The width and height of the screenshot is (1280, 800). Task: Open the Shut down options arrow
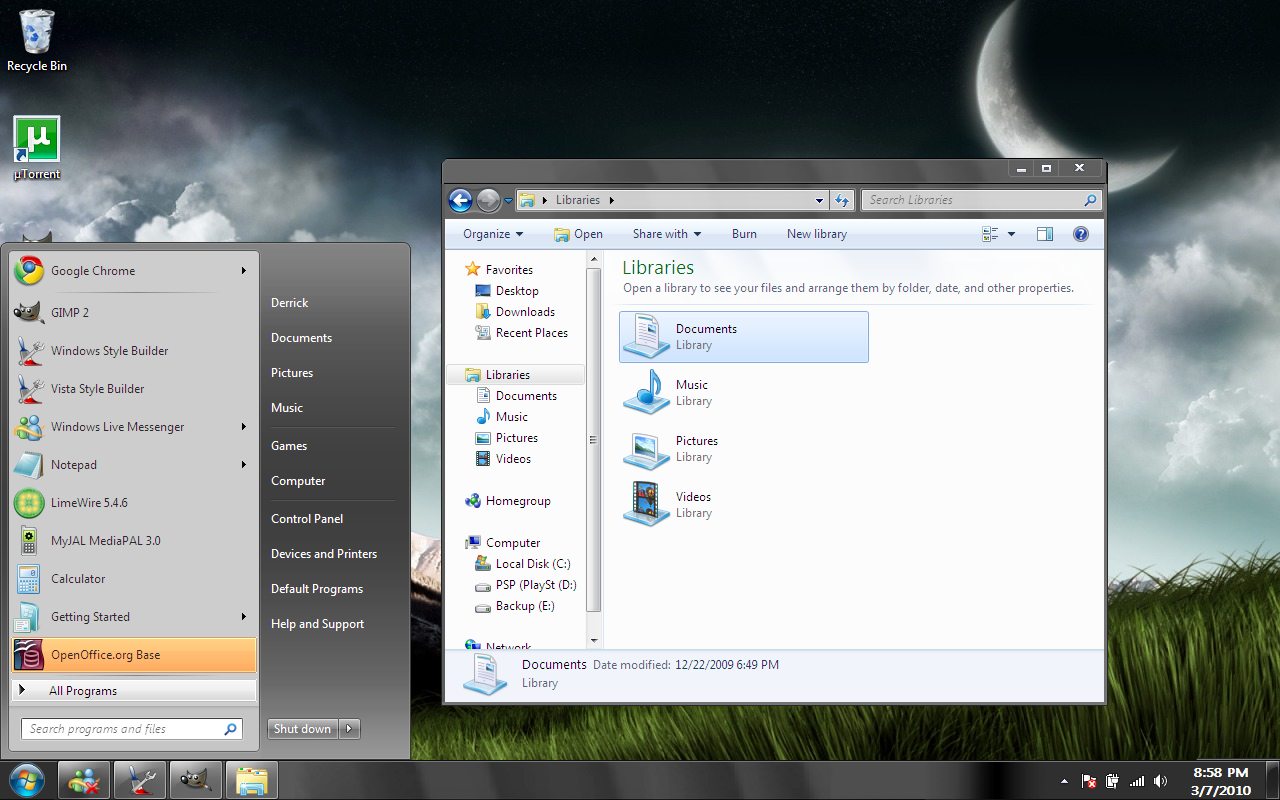(x=349, y=728)
